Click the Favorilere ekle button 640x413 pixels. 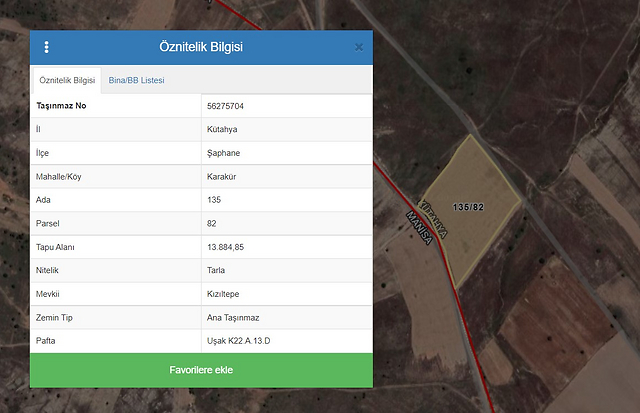[x=201, y=370]
